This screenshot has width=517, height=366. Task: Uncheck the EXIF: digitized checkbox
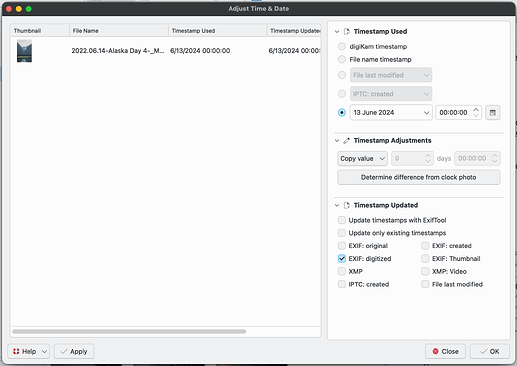pos(342,258)
